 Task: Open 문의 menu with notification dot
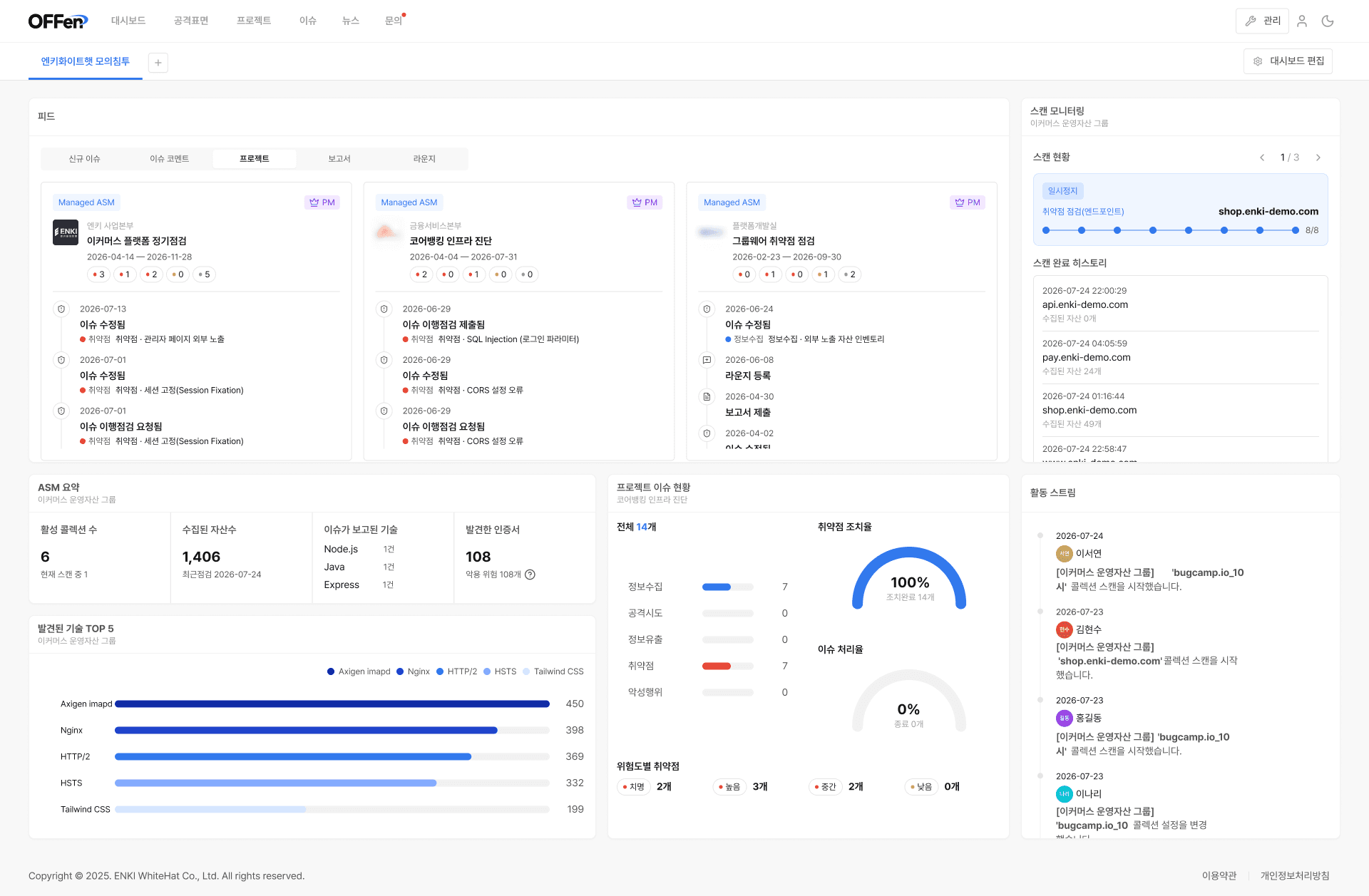394,21
